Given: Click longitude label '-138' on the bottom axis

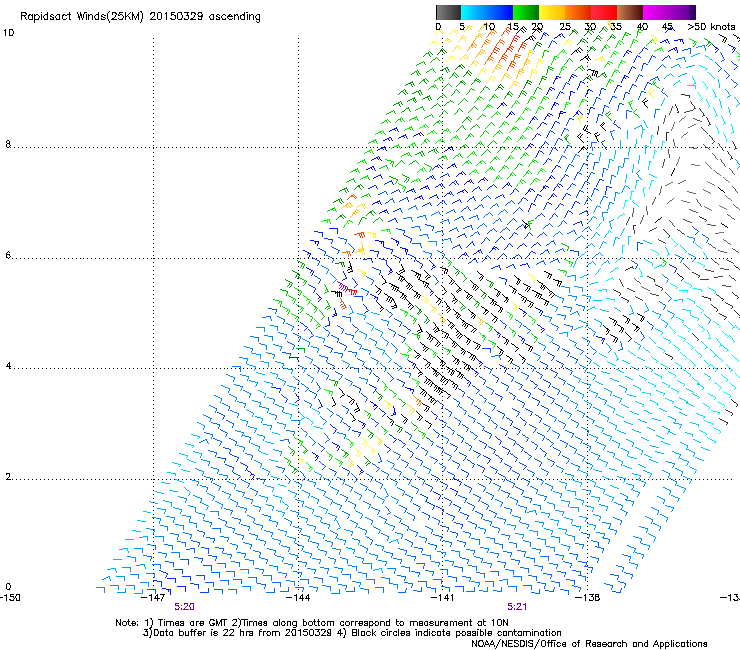Looking at the screenshot, I should (588, 597).
